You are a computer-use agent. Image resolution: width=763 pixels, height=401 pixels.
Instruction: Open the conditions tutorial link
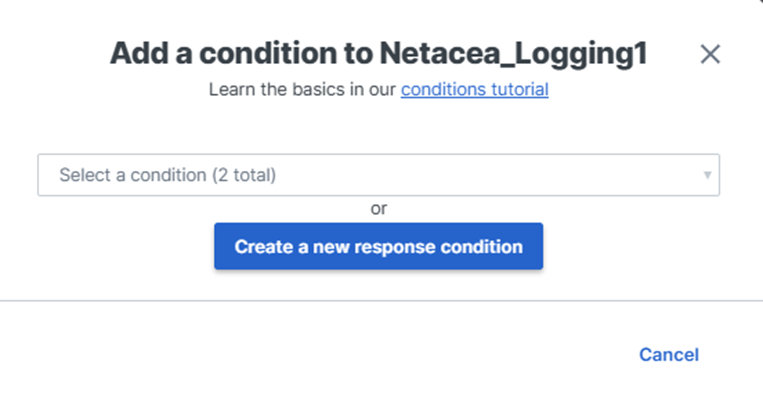(474, 89)
